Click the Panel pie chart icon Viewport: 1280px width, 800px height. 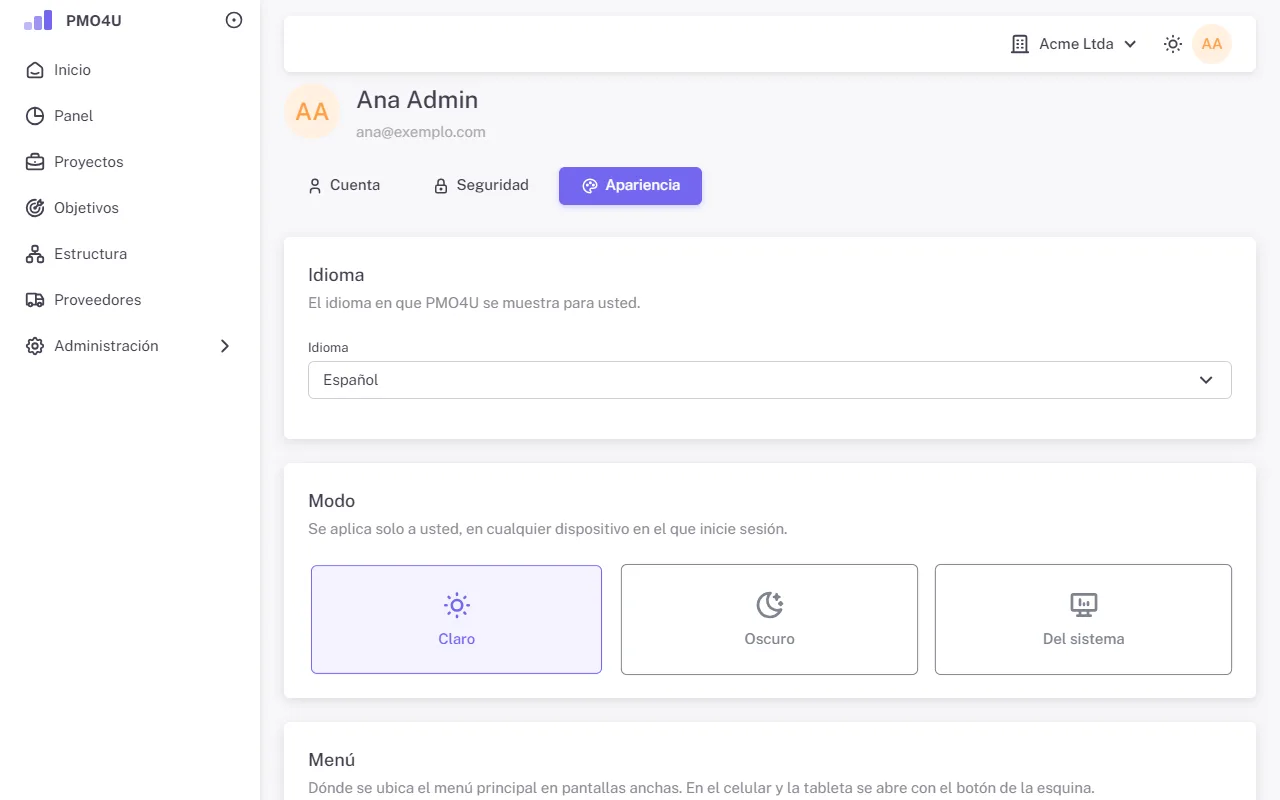35,116
